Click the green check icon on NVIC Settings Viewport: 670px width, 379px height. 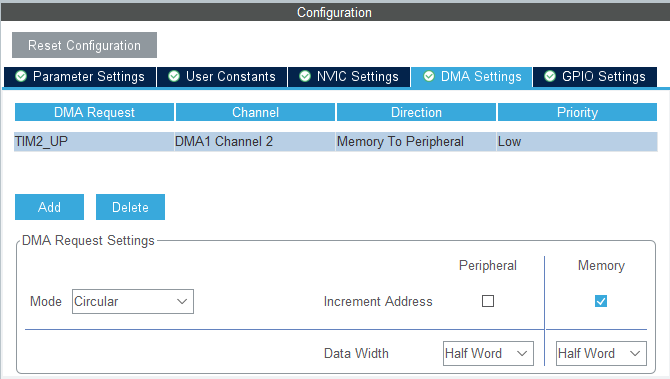tap(305, 76)
